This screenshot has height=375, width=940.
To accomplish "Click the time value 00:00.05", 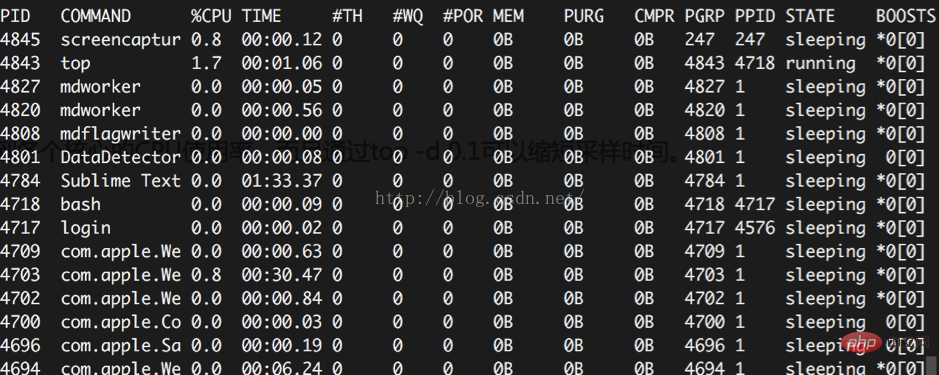I will (x=282, y=87).
